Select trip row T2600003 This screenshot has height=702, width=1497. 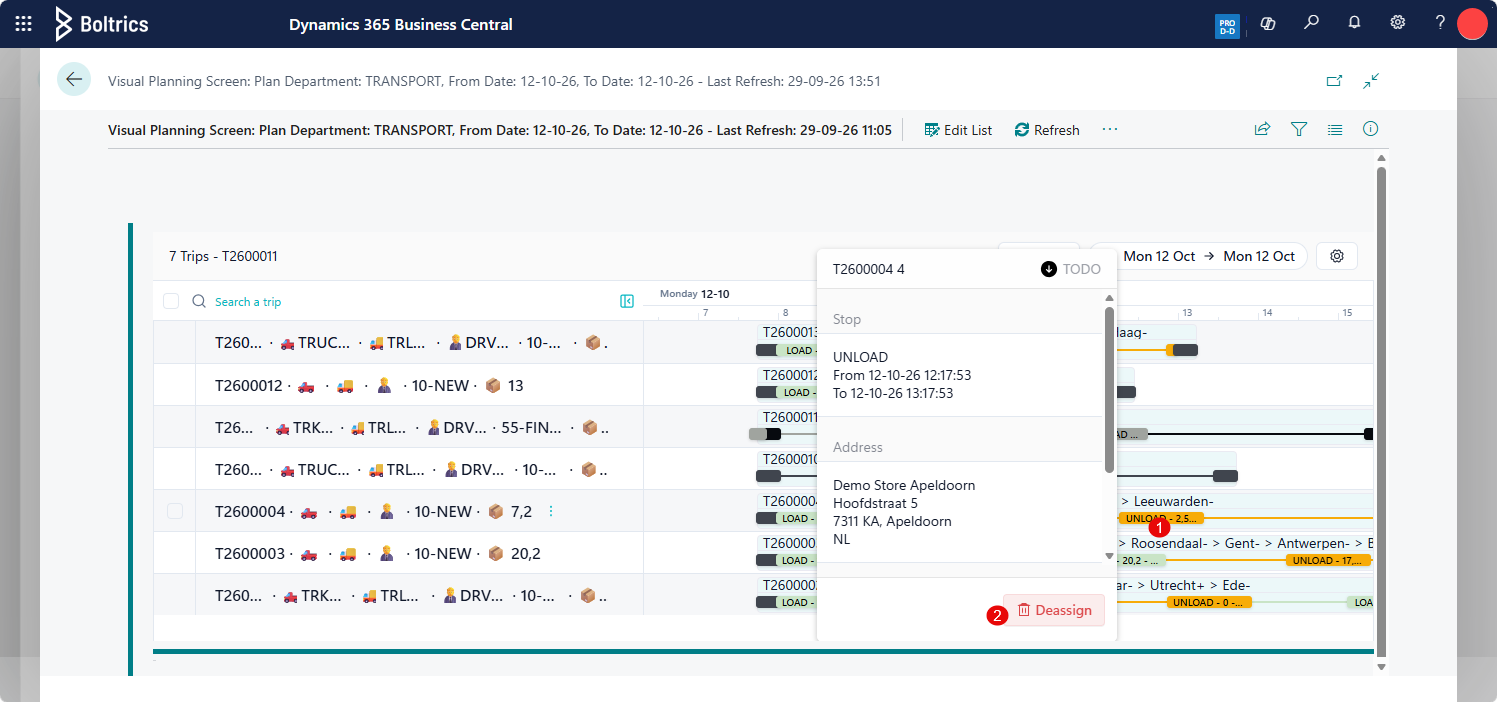coord(398,553)
